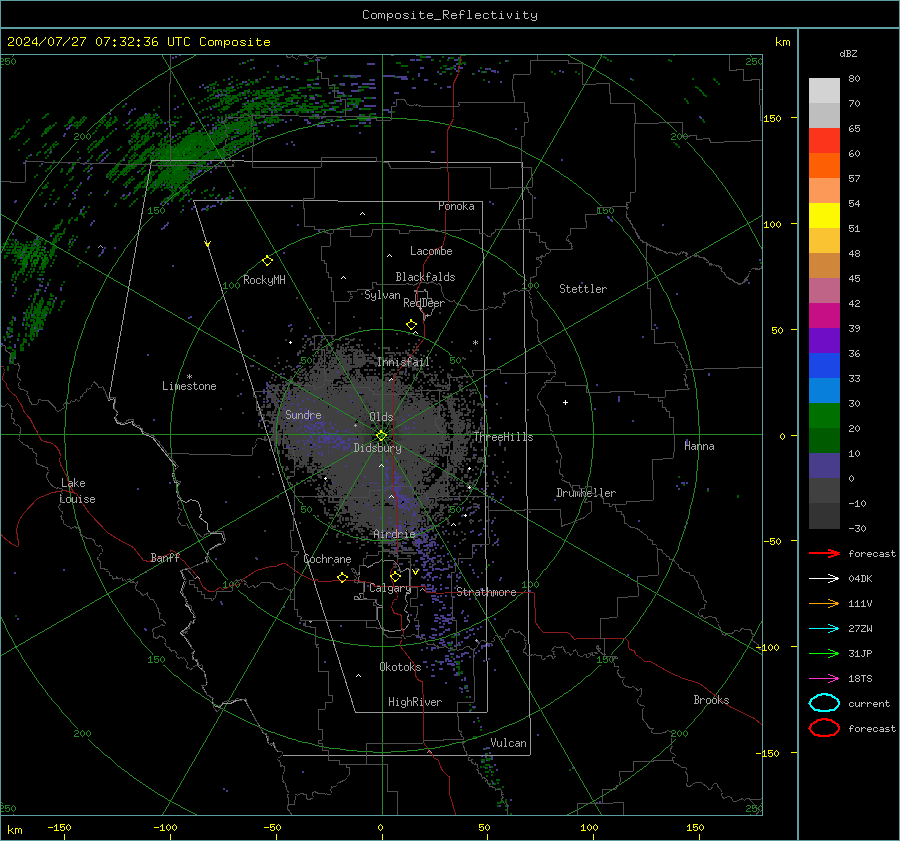This screenshot has width=900, height=841.
Task: Click the Stettler city label
Action: pyautogui.click(x=583, y=289)
